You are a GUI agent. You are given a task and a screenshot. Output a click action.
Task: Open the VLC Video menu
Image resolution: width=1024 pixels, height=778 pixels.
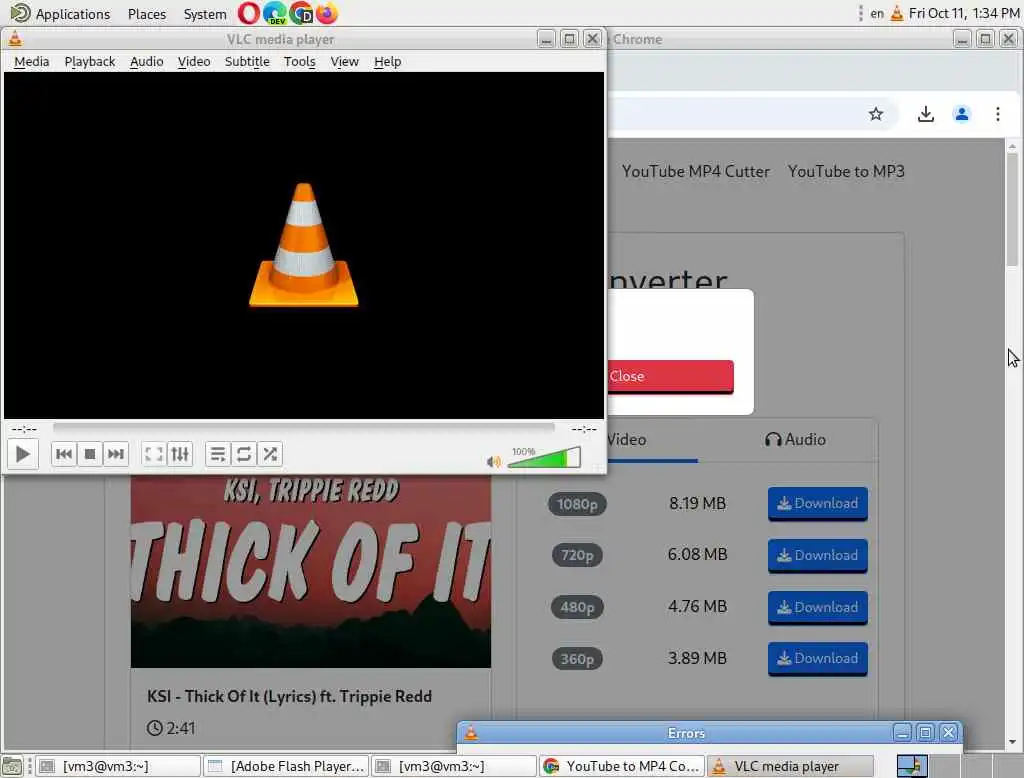pos(194,61)
